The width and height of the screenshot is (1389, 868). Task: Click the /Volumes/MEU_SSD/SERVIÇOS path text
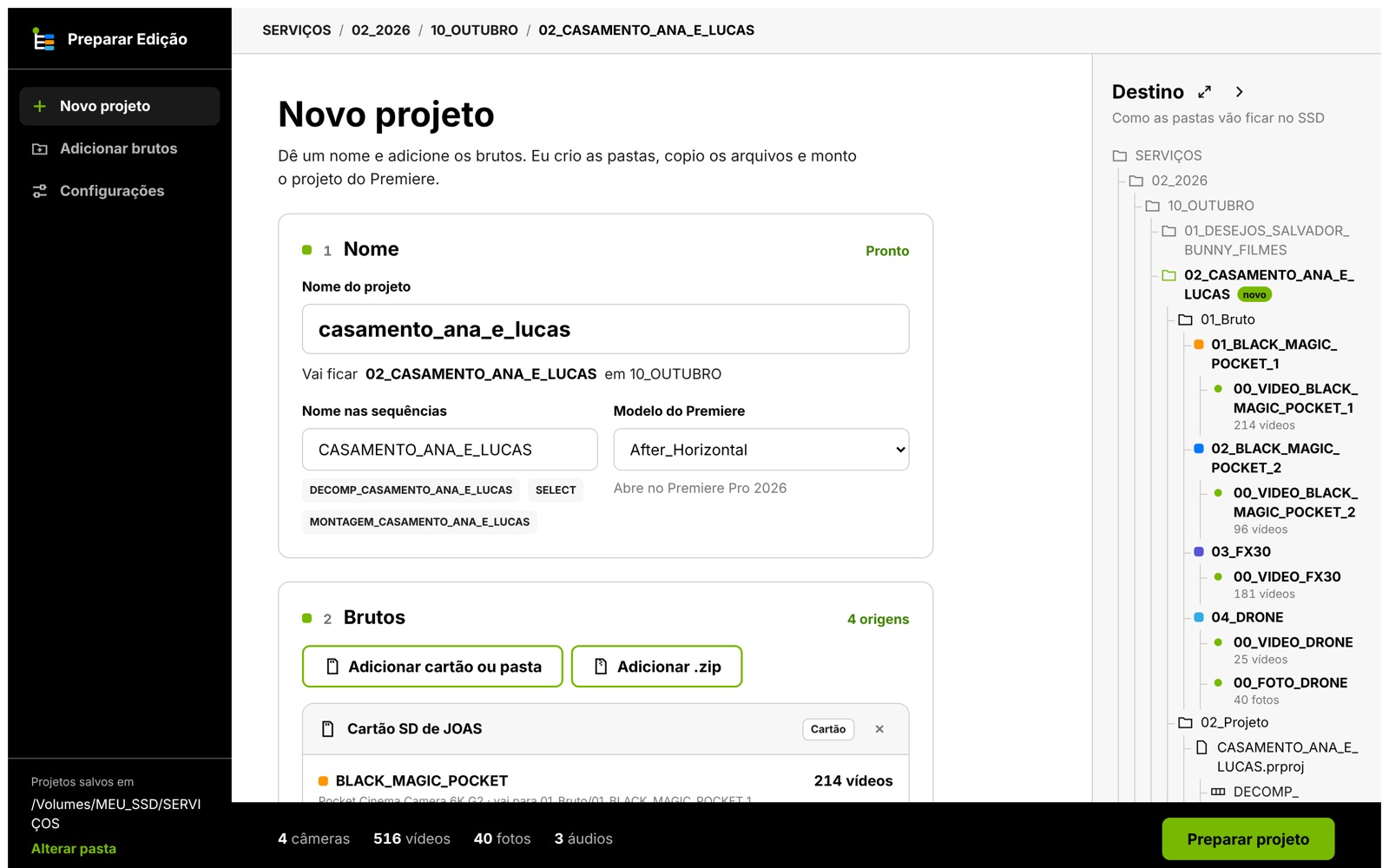tap(116, 814)
